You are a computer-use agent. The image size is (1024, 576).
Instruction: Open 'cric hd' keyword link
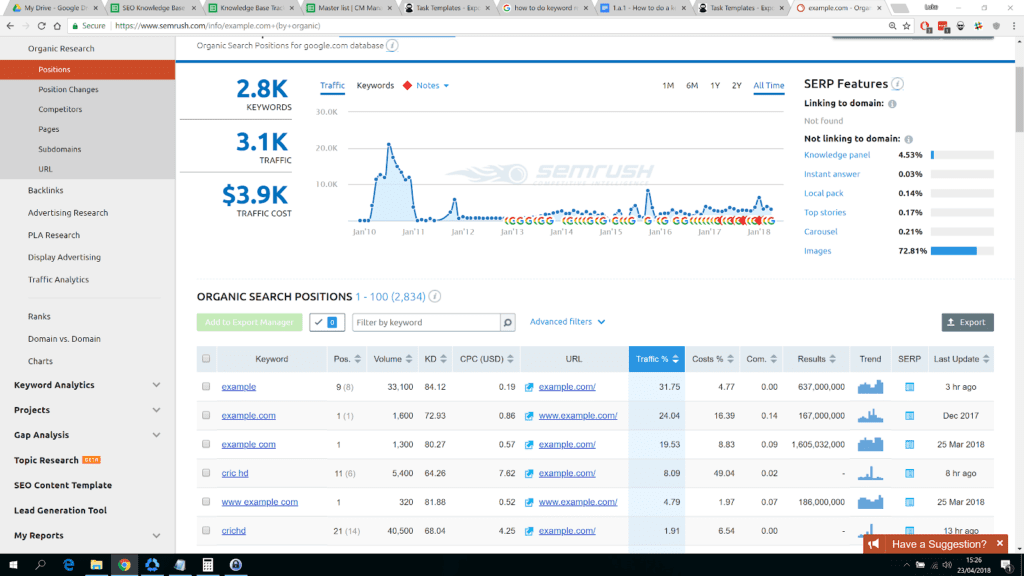[234, 473]
